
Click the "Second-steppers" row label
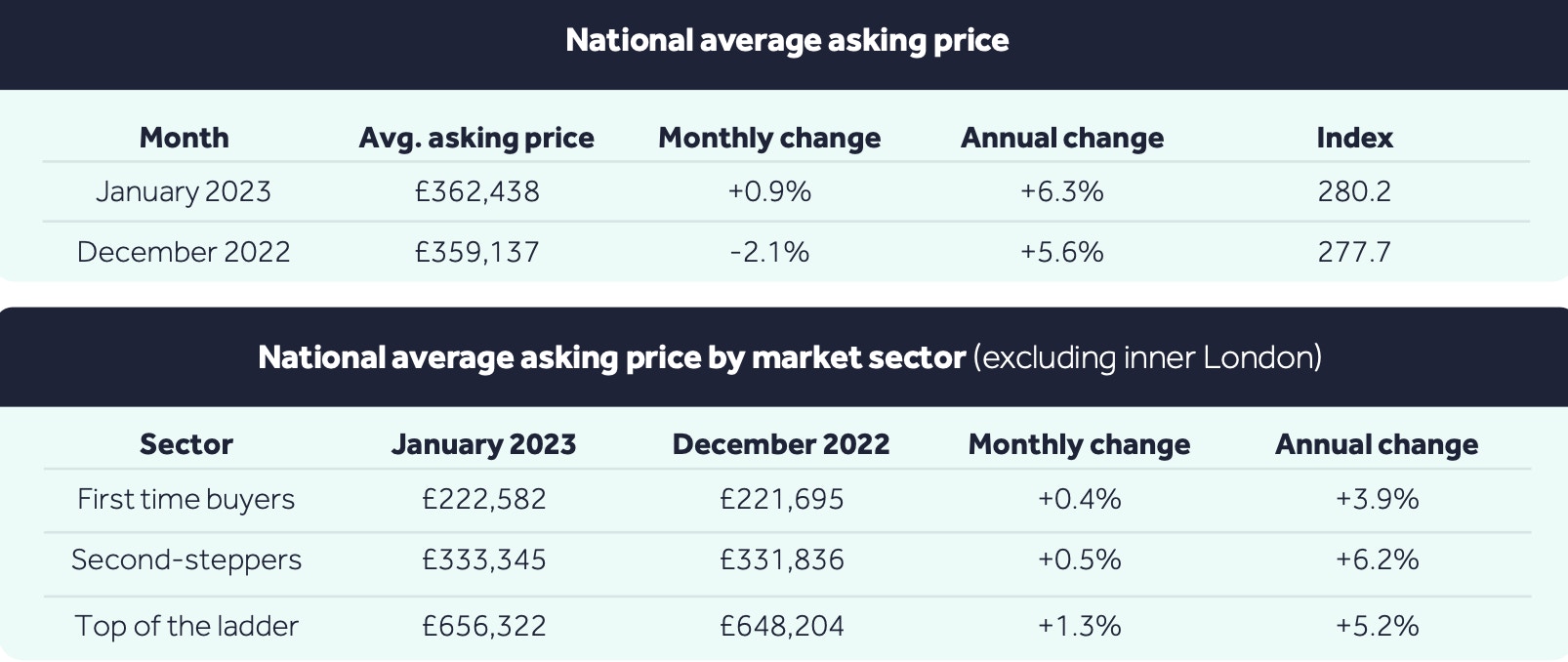pyautogui.click(x=186, y=559)
